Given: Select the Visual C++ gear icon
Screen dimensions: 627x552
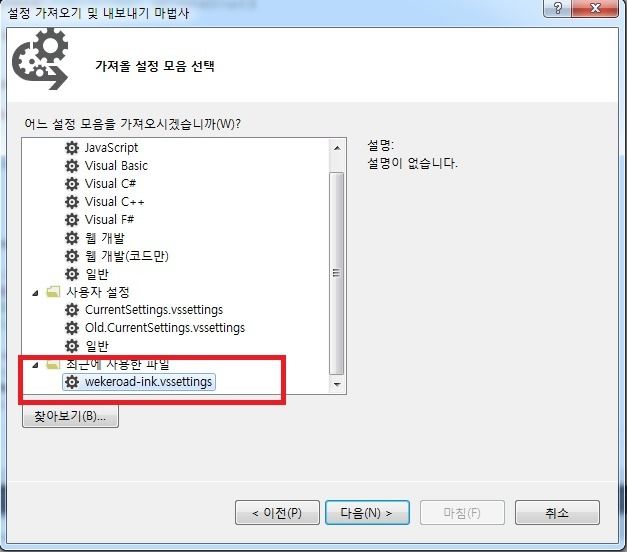Looking at the screenshot, I should (72, 202).
